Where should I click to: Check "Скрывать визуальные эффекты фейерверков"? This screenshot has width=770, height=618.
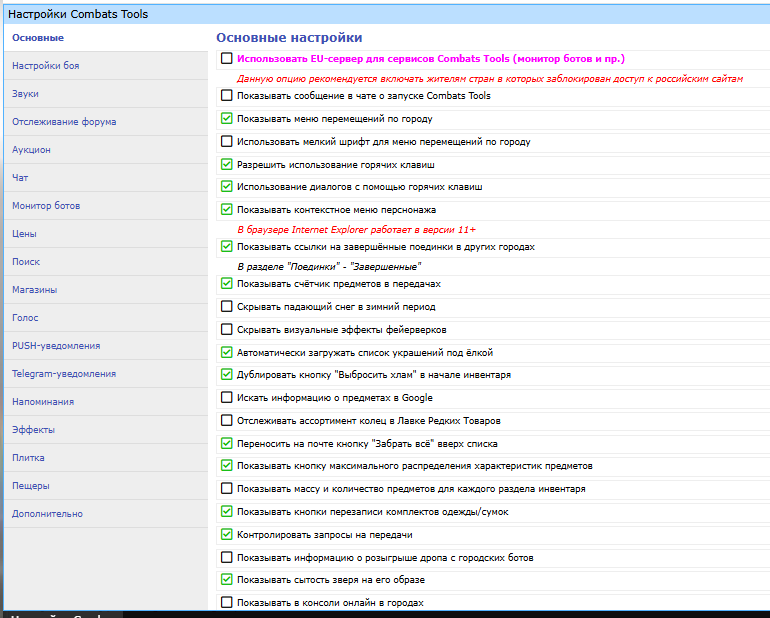pyautogui.click(x=226, y=330)
